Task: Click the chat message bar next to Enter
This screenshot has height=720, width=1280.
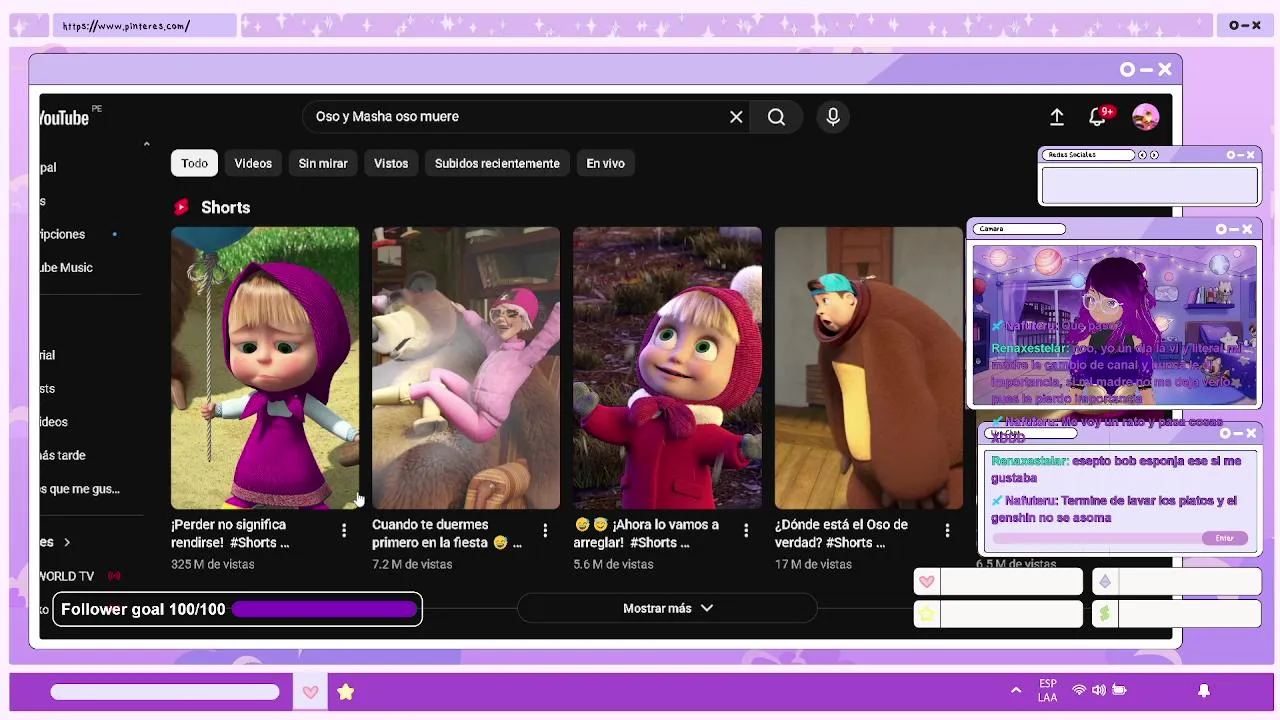Action: click(x=1097, y=538)
